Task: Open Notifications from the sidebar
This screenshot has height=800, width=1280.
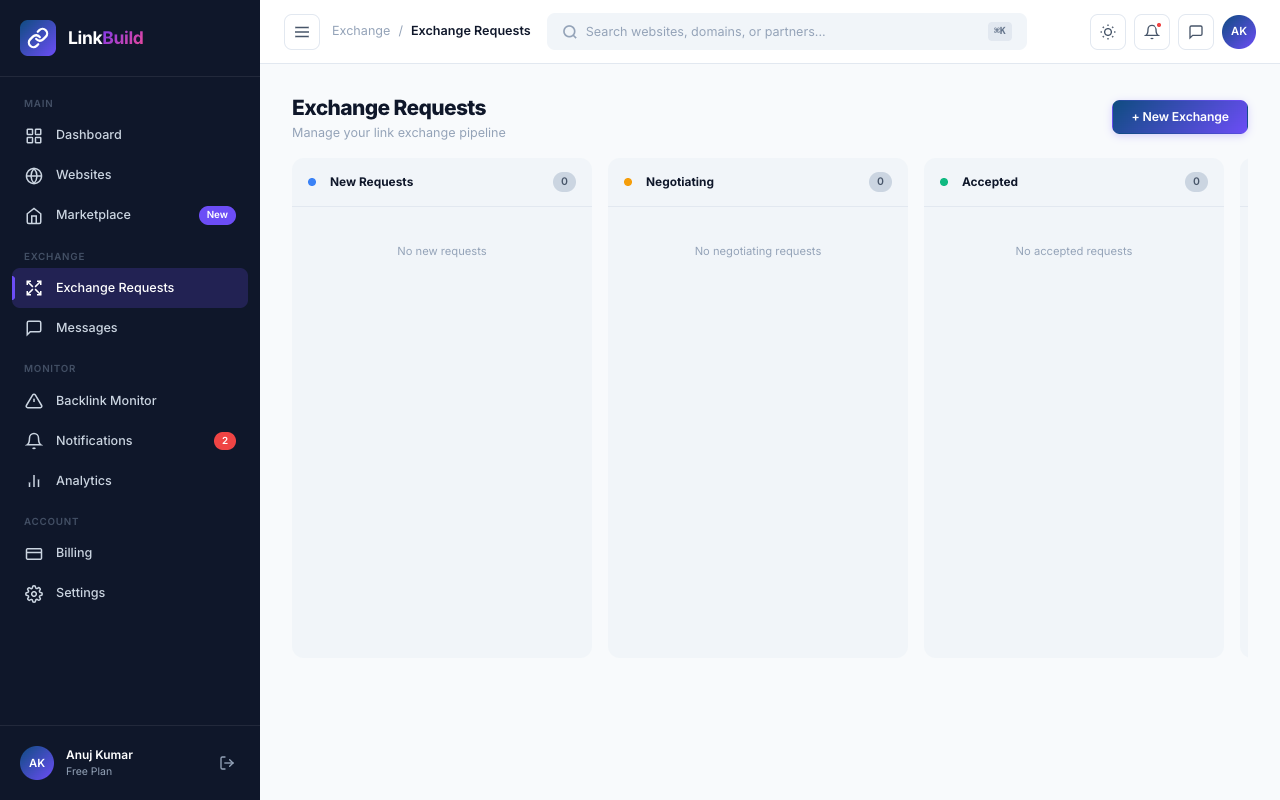Action: [x=130, y=441]
